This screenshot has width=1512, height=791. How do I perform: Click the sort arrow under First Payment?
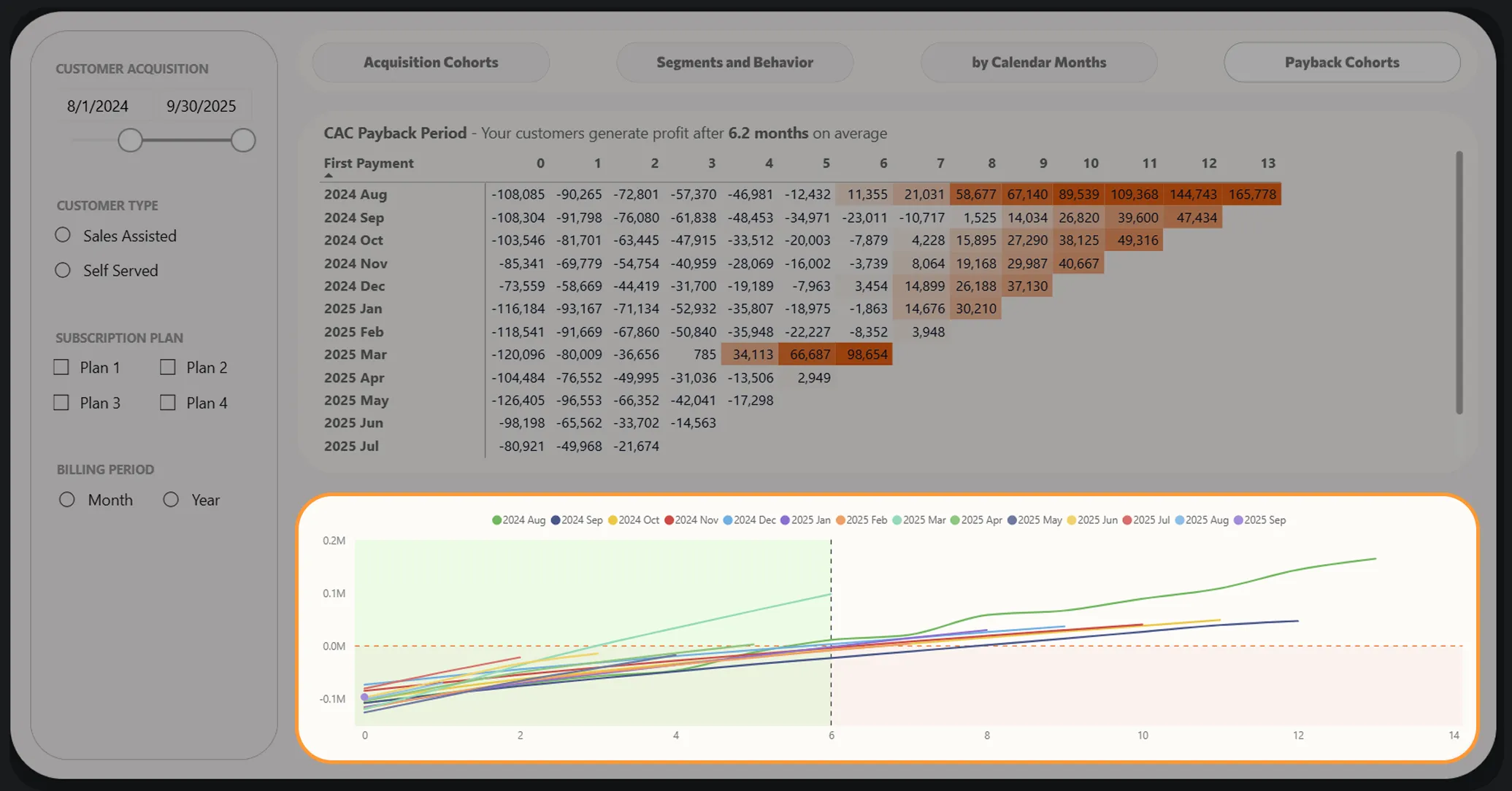[329, 176]
